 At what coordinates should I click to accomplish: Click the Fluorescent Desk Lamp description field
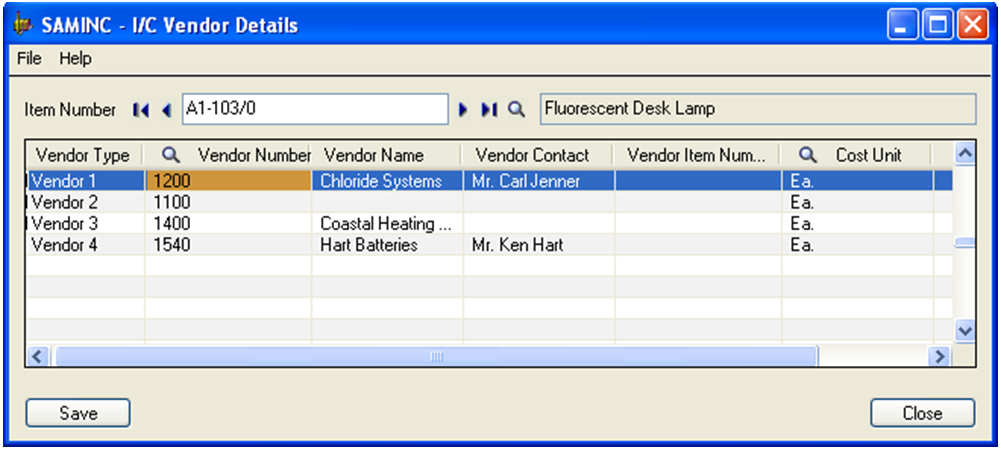tap(758, 109)
